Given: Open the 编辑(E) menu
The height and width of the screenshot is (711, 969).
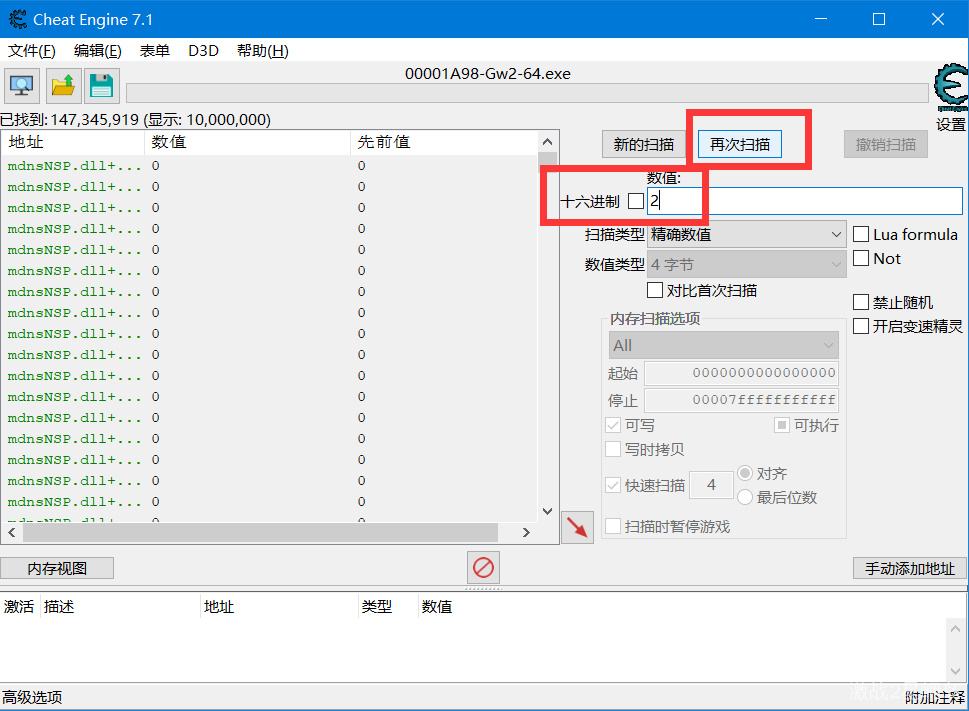Looking at the screenshot, I should 98,51.
